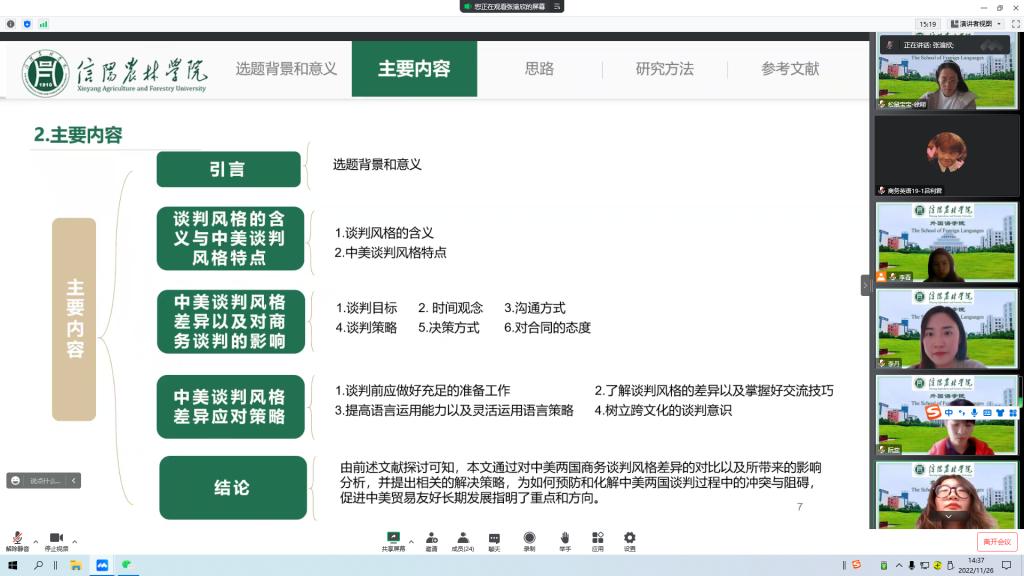Screen dimensions: 1024x576
Task: Check network signal strength icon
Action: tap(42, 23)
